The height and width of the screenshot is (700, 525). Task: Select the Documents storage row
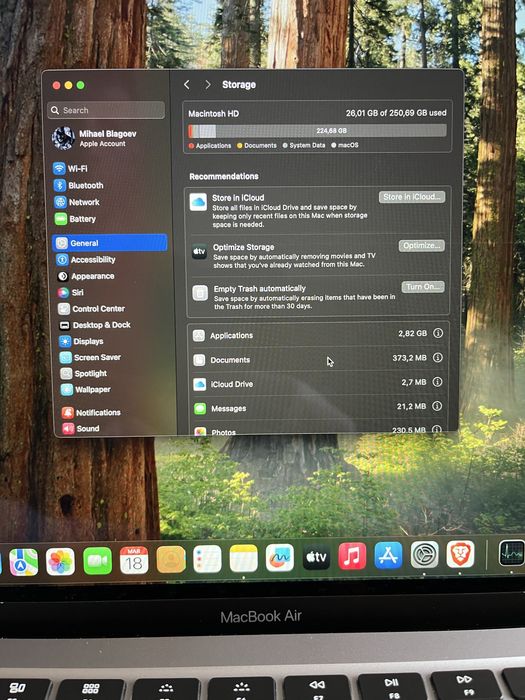coord(318,359)
